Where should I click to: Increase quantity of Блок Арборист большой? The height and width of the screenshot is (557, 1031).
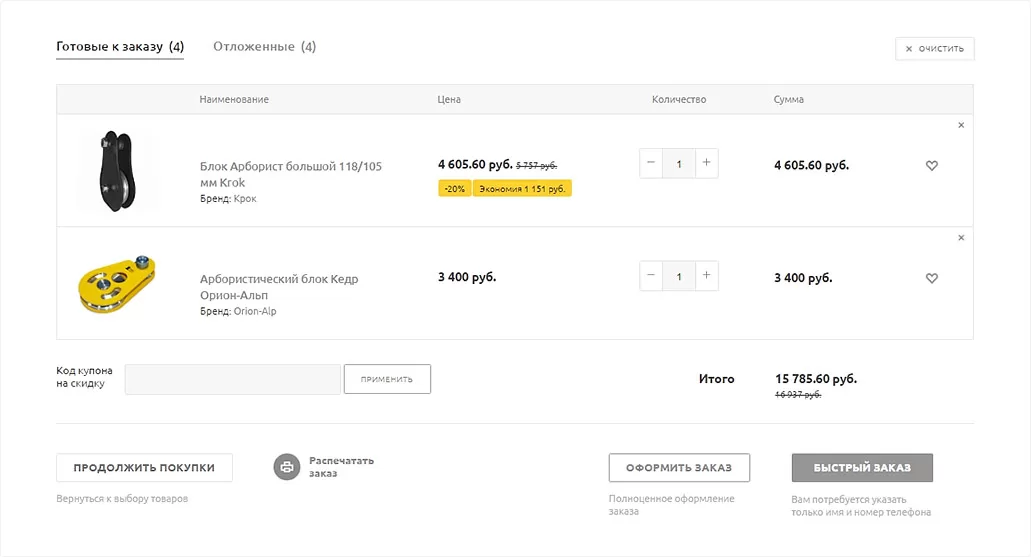click(706, 163)
